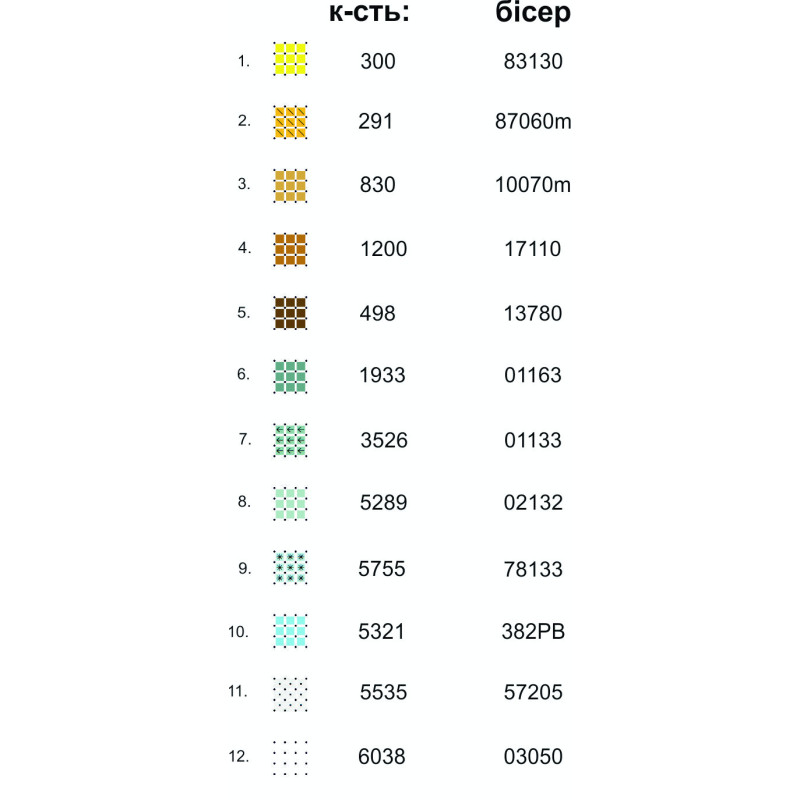800x800 pixels.
Task: Click the dotted swatch in row 11
Action: [x=290, y=693]
